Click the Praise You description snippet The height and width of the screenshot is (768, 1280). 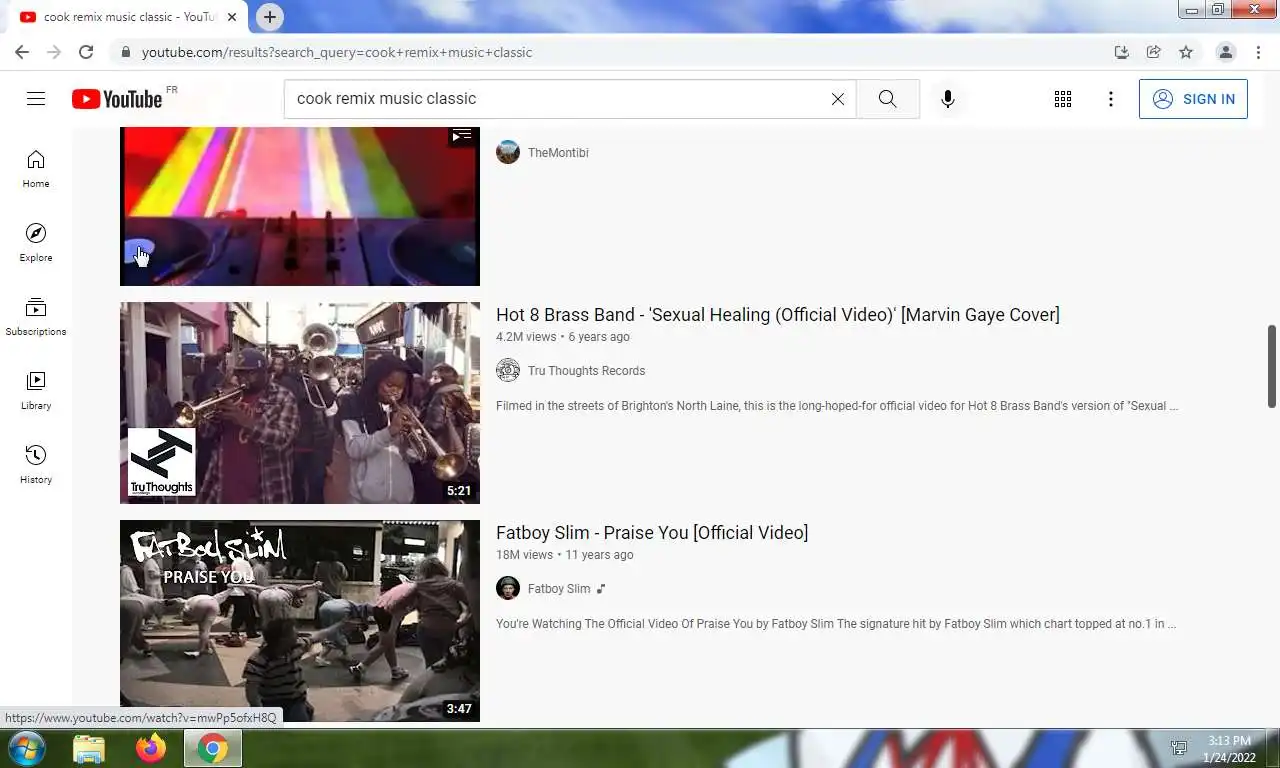click(836, 624)
